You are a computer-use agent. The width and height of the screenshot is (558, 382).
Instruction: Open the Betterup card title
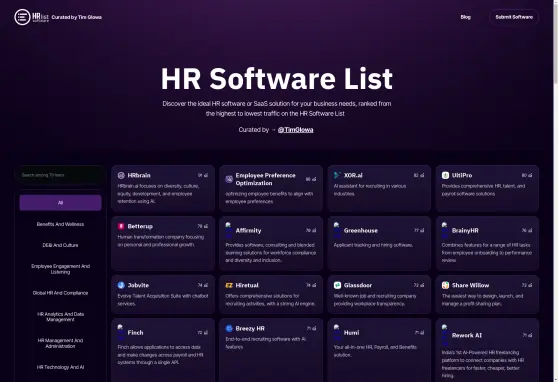140,226
